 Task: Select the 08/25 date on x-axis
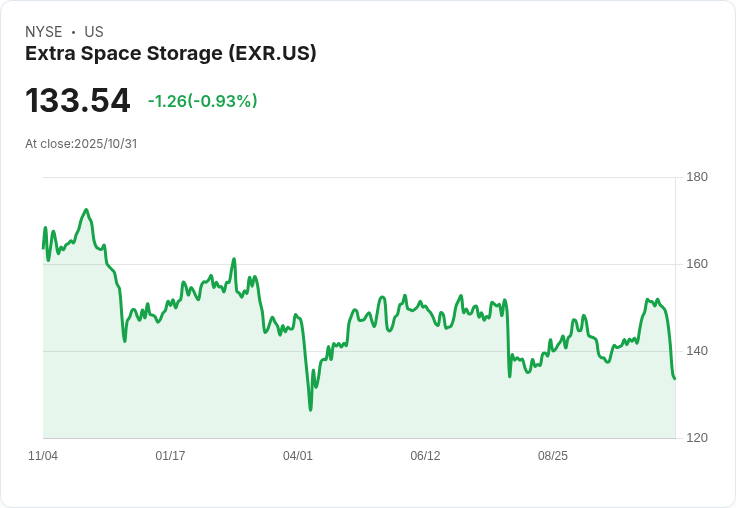pos(553,456)
